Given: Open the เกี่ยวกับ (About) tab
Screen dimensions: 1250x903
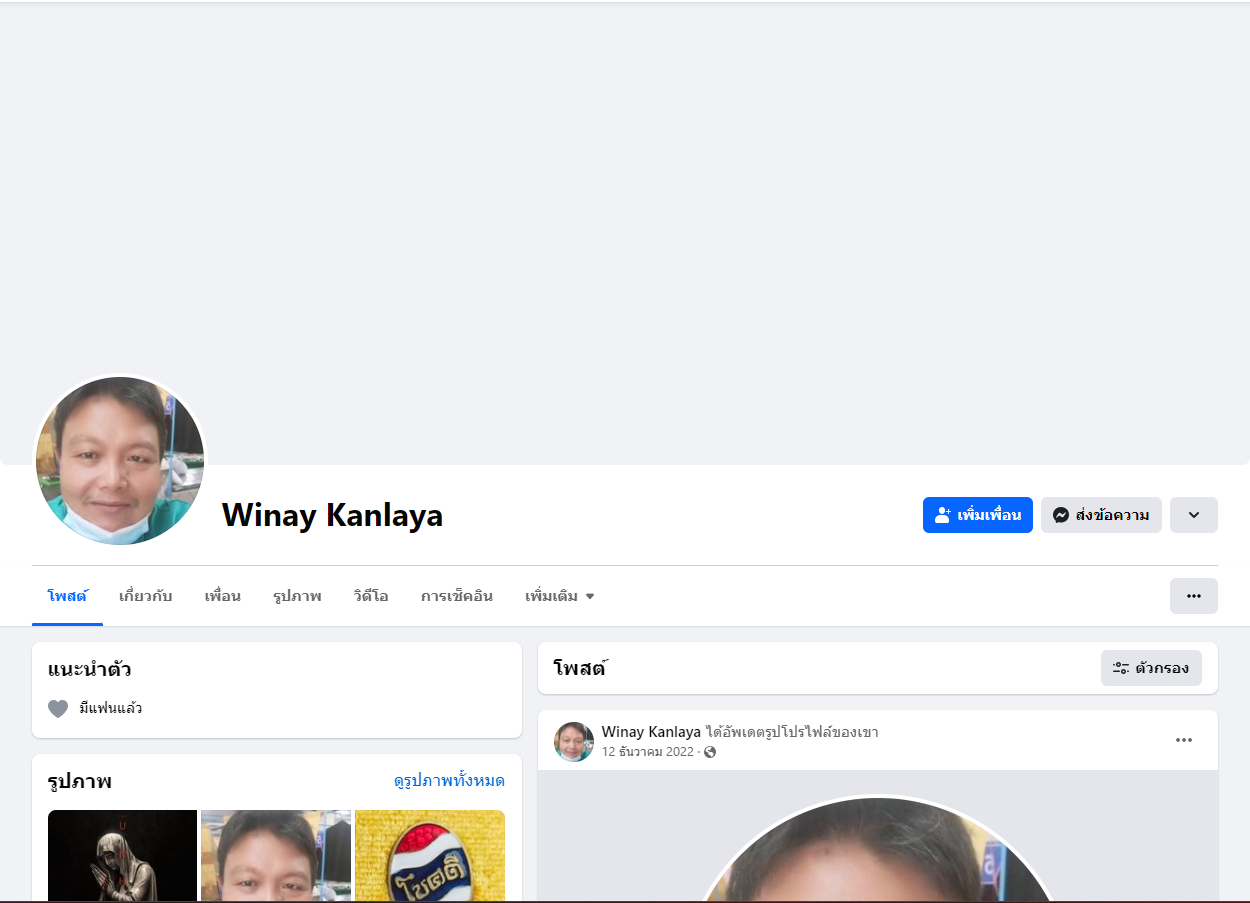Looking at the screenshot, I should click(x=146, y=596).
